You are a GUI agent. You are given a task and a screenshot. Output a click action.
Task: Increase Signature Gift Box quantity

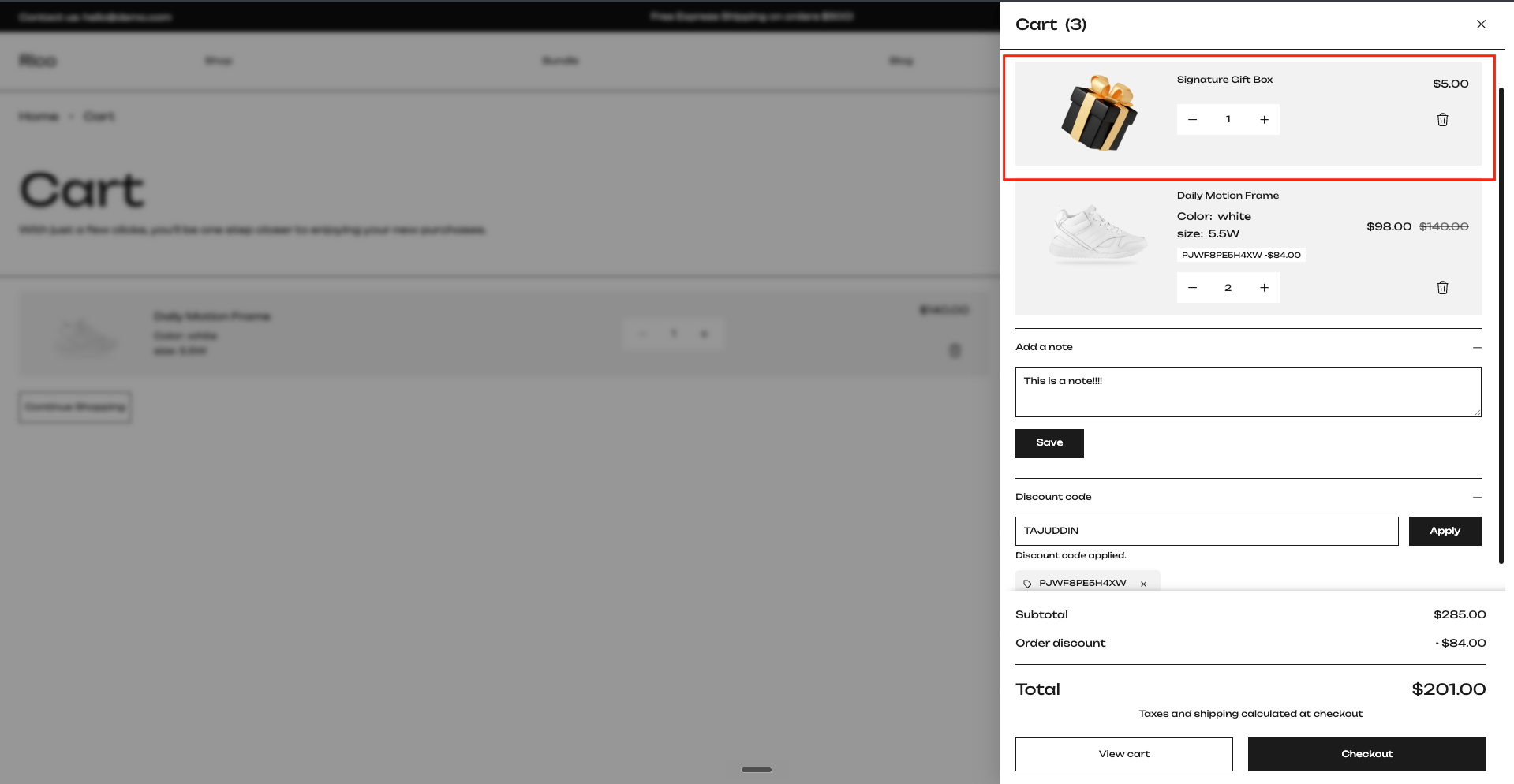click(x=1264, y=120)
